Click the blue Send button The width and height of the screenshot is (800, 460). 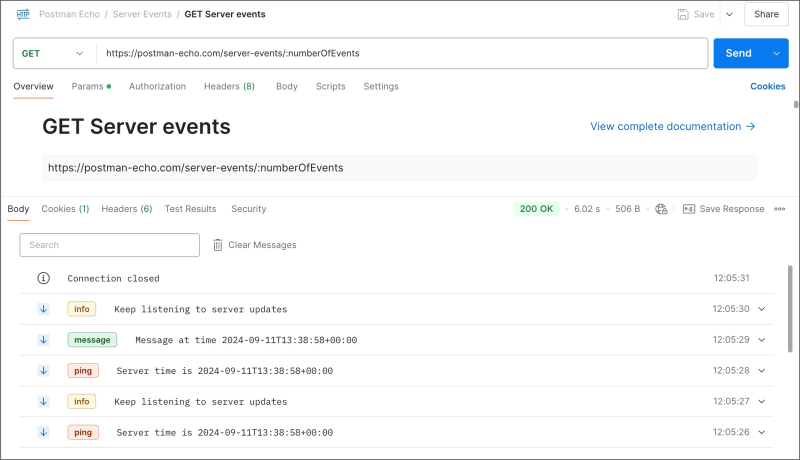coord(739,54)
